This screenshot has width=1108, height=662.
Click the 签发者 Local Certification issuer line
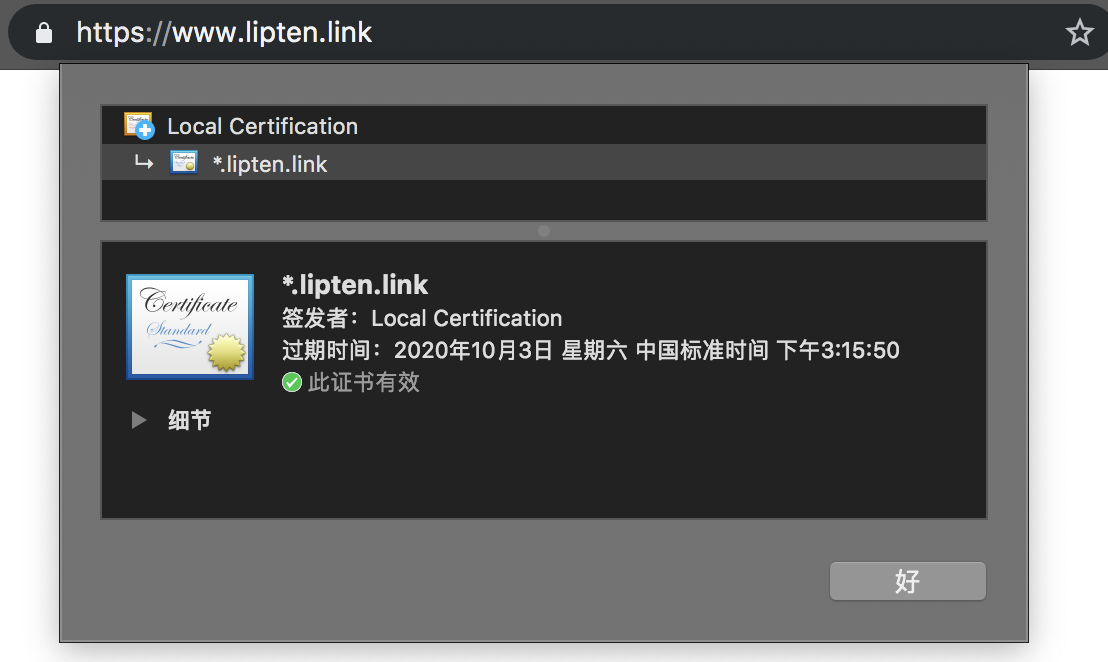point(422,318)
